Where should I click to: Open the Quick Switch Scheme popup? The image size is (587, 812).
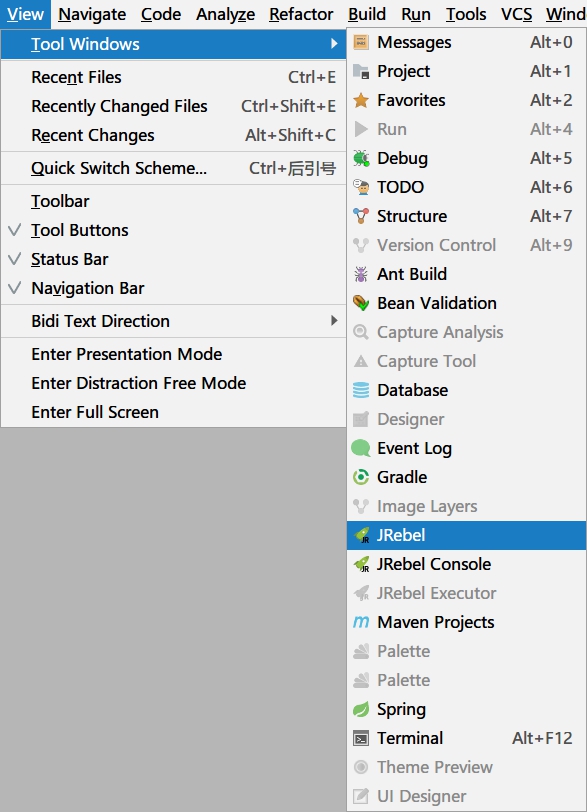click(x=173, y=168)
